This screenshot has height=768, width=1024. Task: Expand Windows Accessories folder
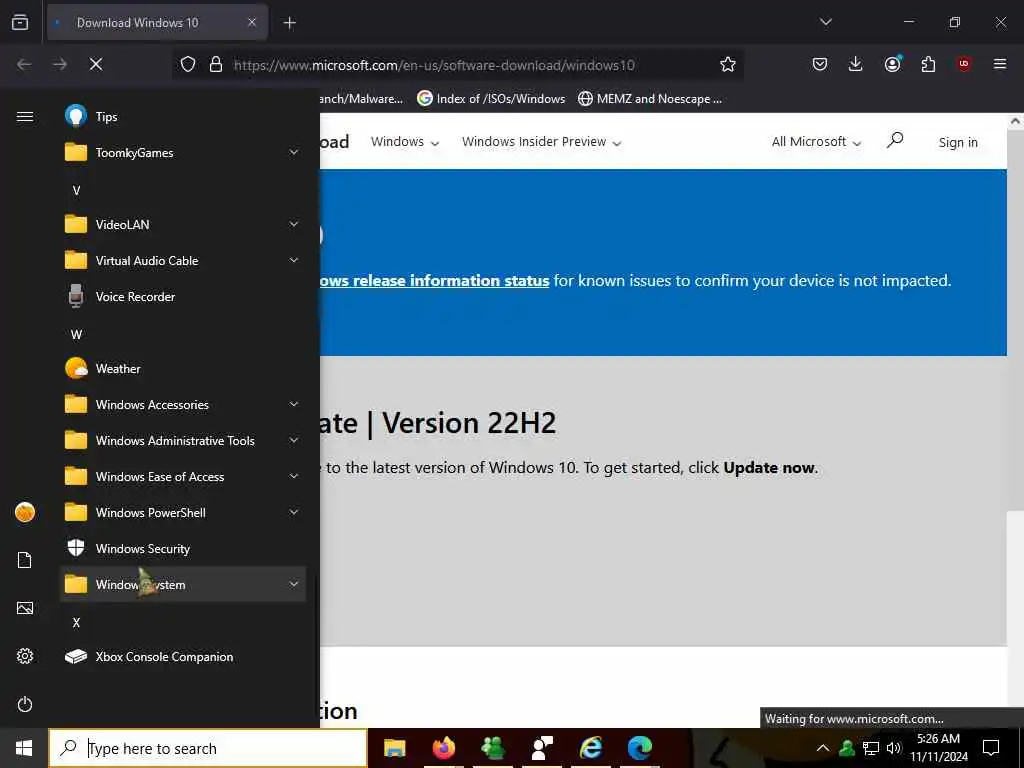183,404
